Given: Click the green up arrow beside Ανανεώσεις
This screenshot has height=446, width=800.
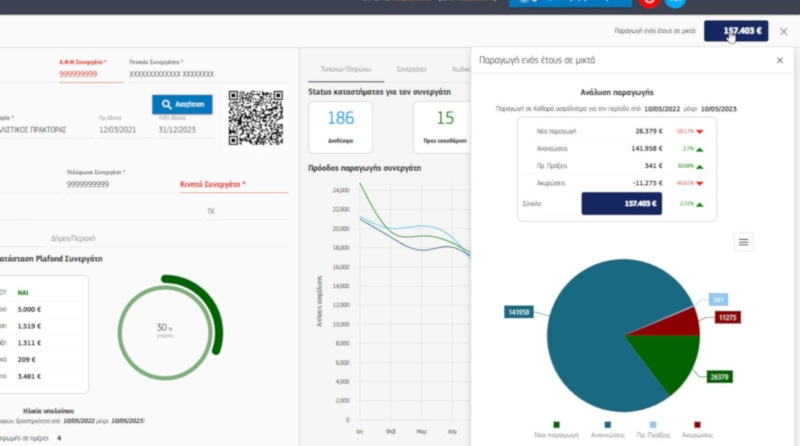Looking at the screenshot, I should point(699,148).
